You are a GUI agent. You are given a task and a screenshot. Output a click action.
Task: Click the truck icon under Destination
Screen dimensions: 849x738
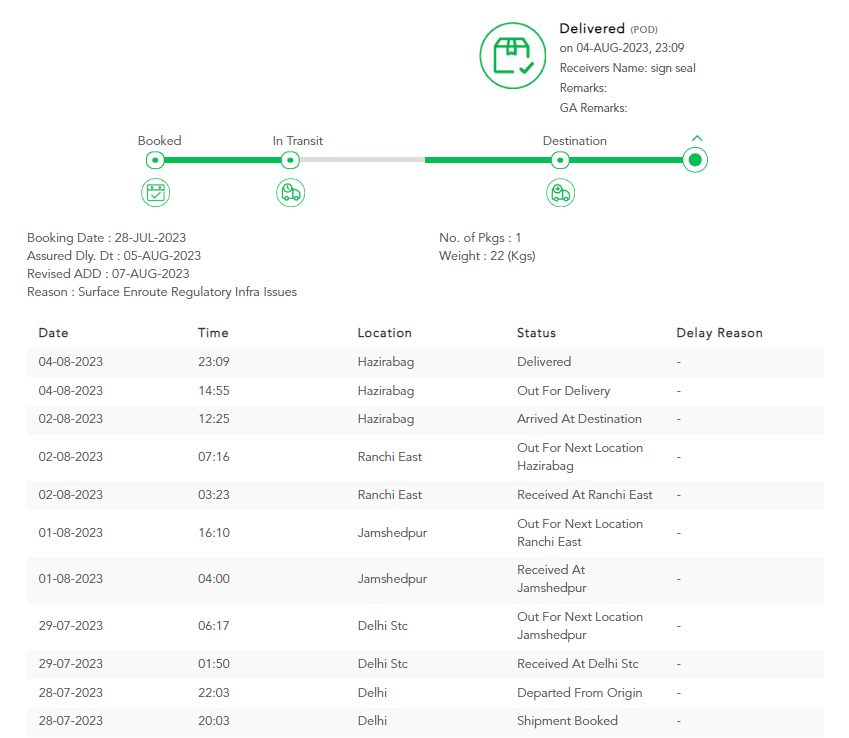560,192
